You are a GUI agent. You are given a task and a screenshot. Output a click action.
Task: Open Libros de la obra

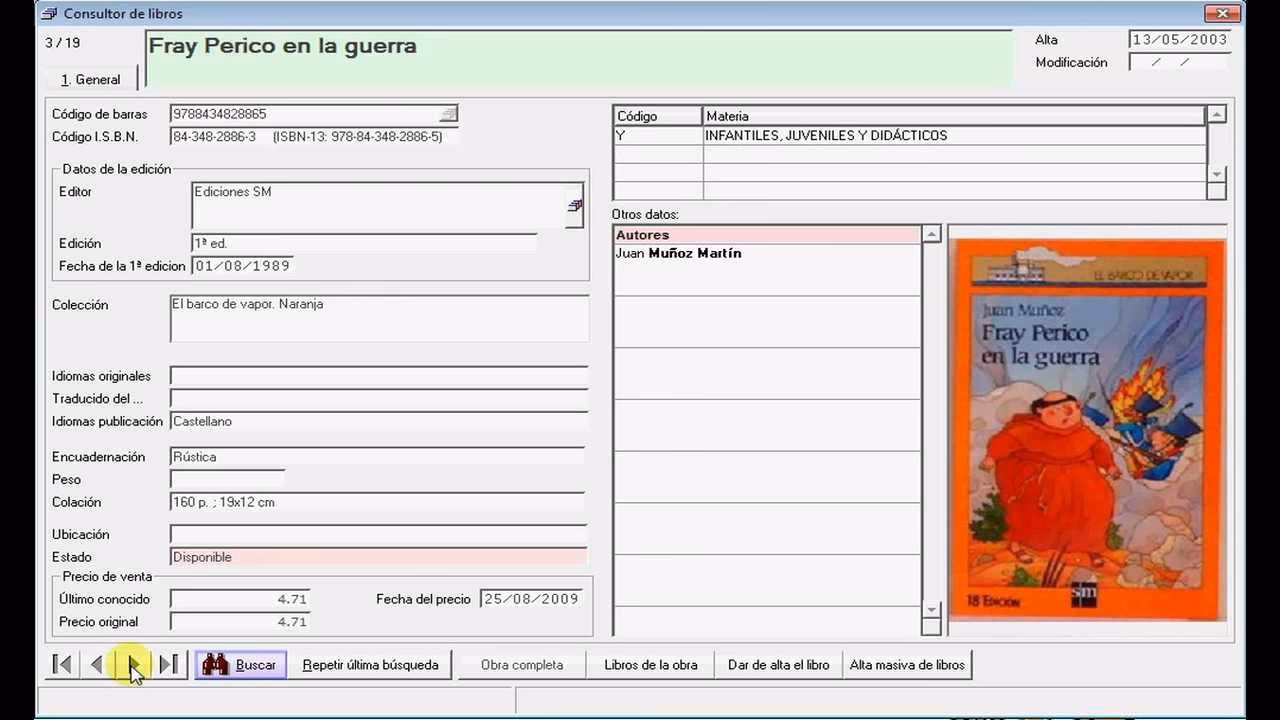pos(649,663)
